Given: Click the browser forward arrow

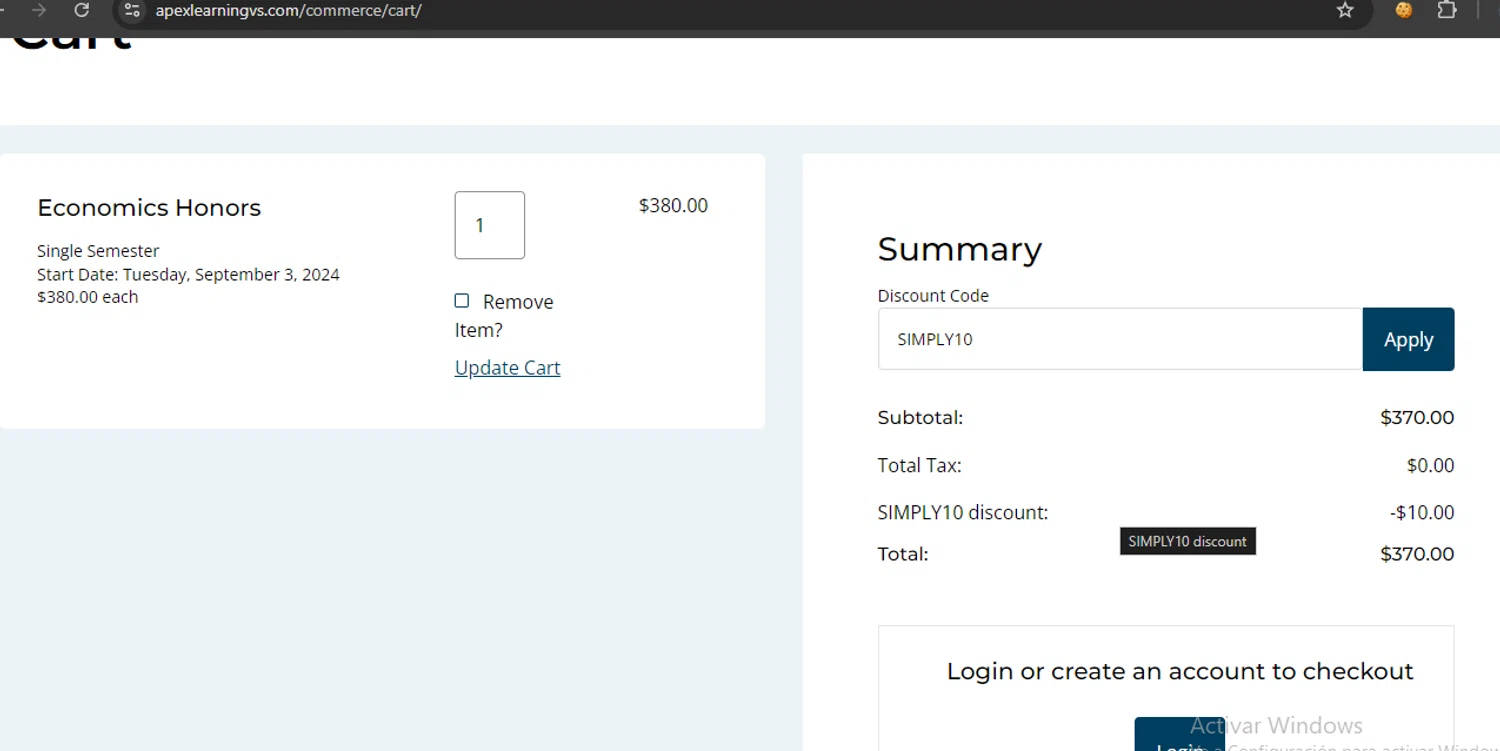Looking at the screenshot, I should (39, 10).
